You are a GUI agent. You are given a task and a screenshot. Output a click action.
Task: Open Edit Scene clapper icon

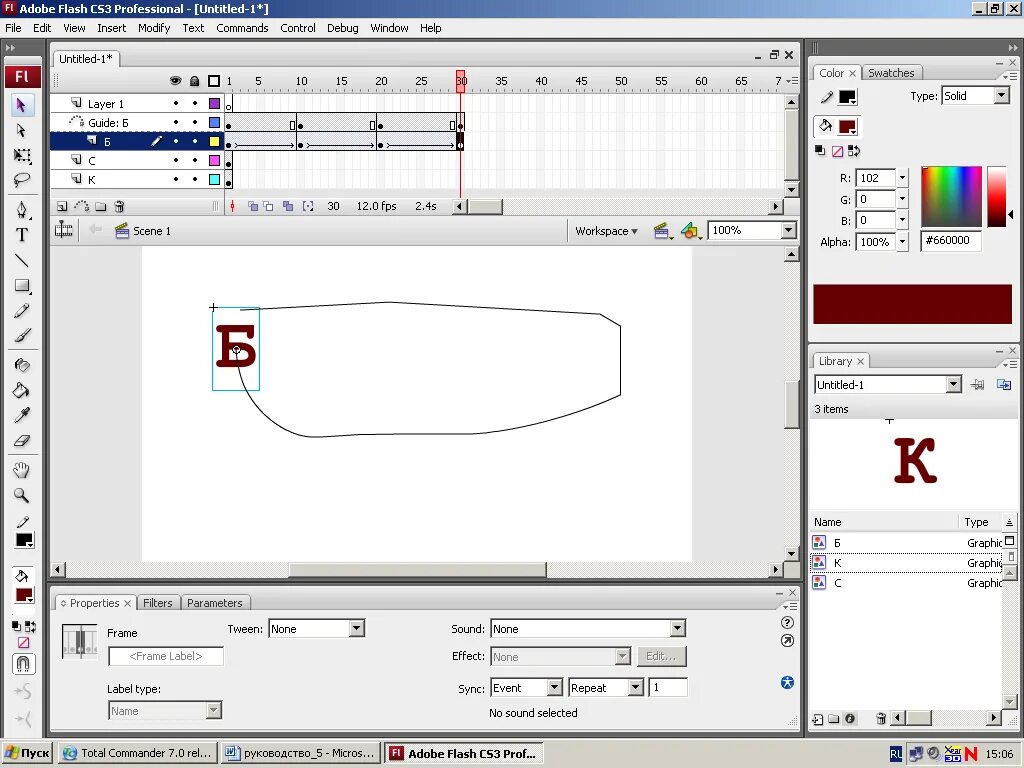tap(662, 231)
